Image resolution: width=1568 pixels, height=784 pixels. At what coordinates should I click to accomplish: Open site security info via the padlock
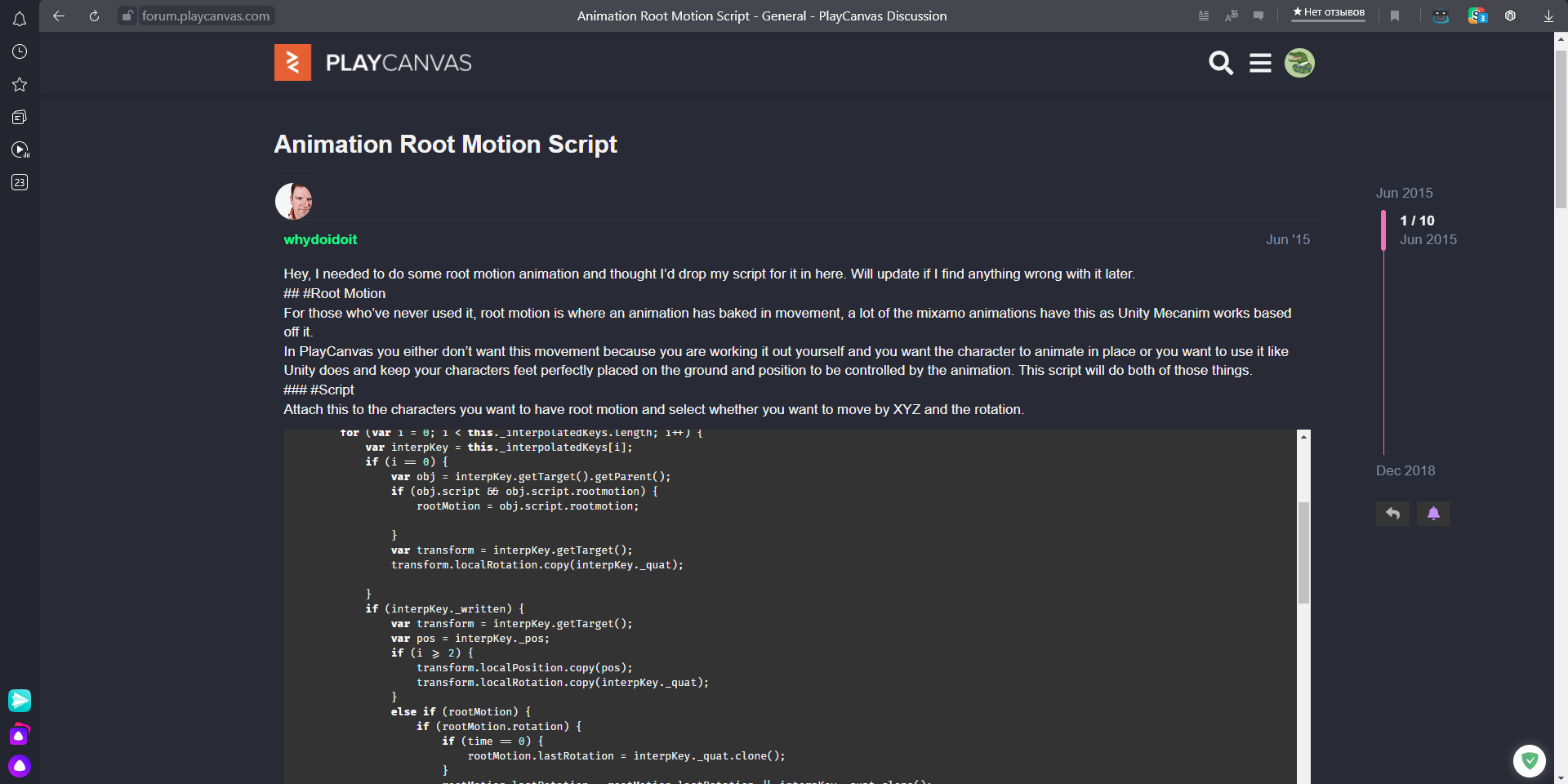[127, 16]
